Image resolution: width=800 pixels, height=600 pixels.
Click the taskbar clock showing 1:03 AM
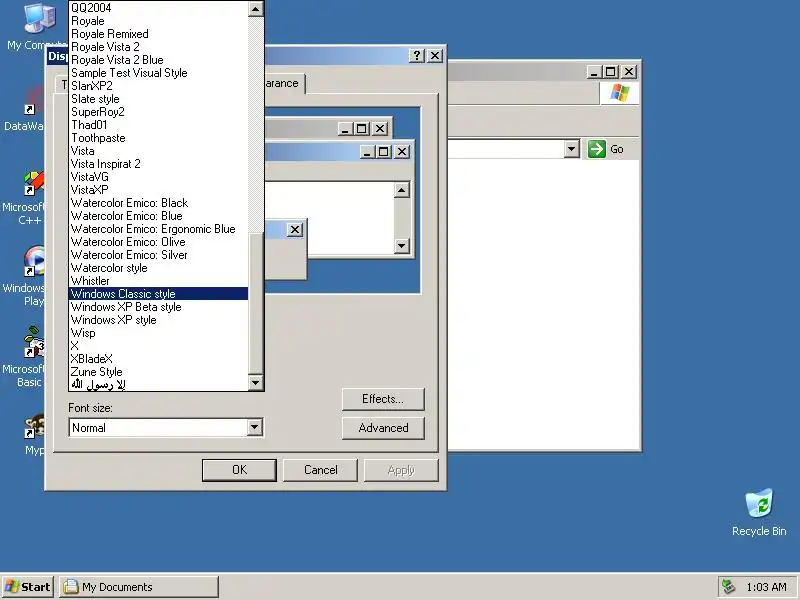click(x=766, y=587)
